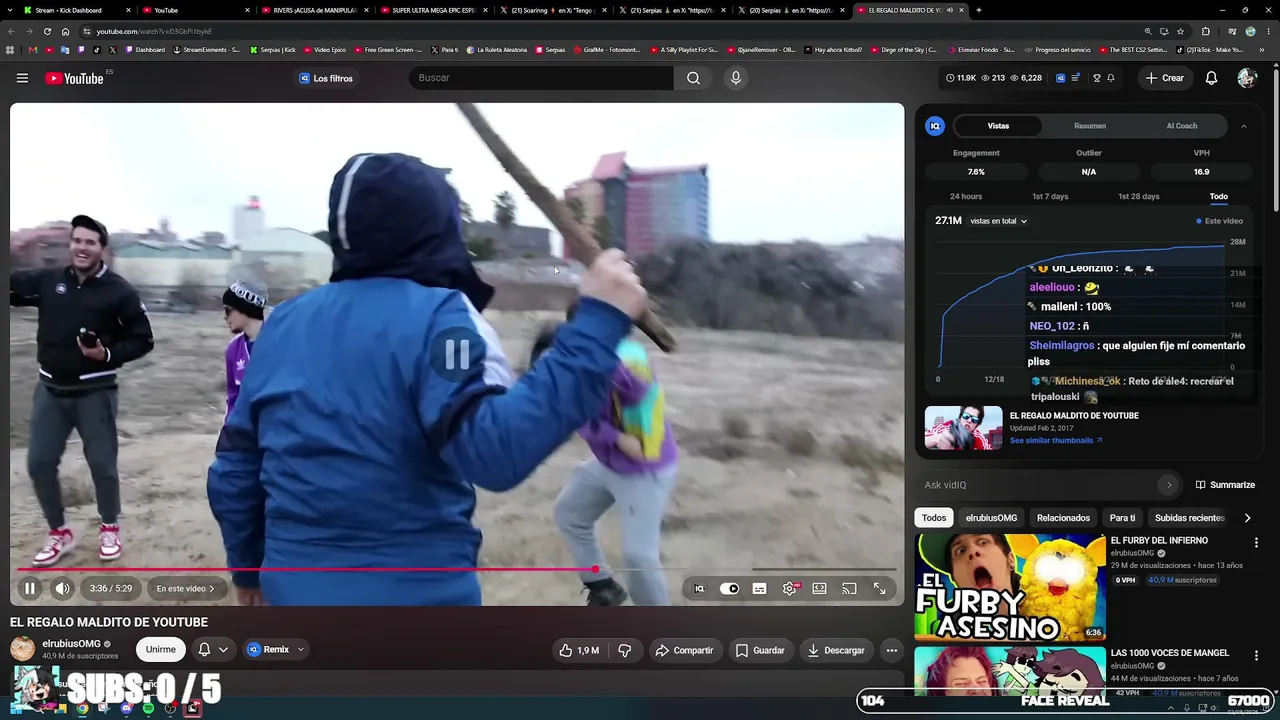1280x720 pixels.
Task: Select the 24 hours range
Action: click(966, 197)
